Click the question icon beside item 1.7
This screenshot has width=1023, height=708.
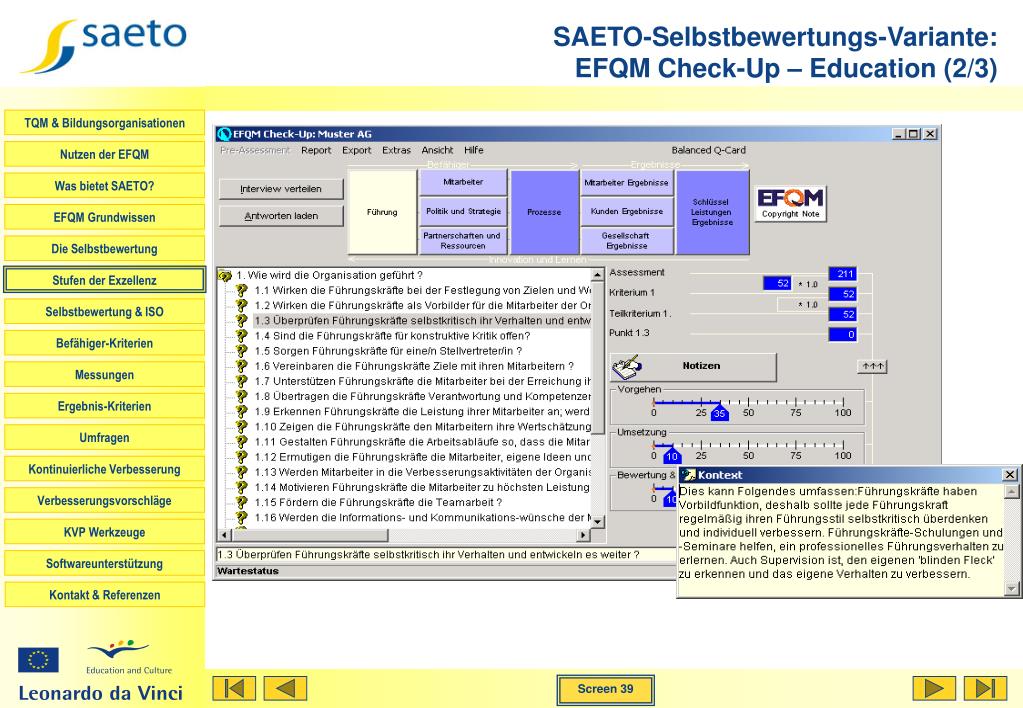click(x=241, y=381)
